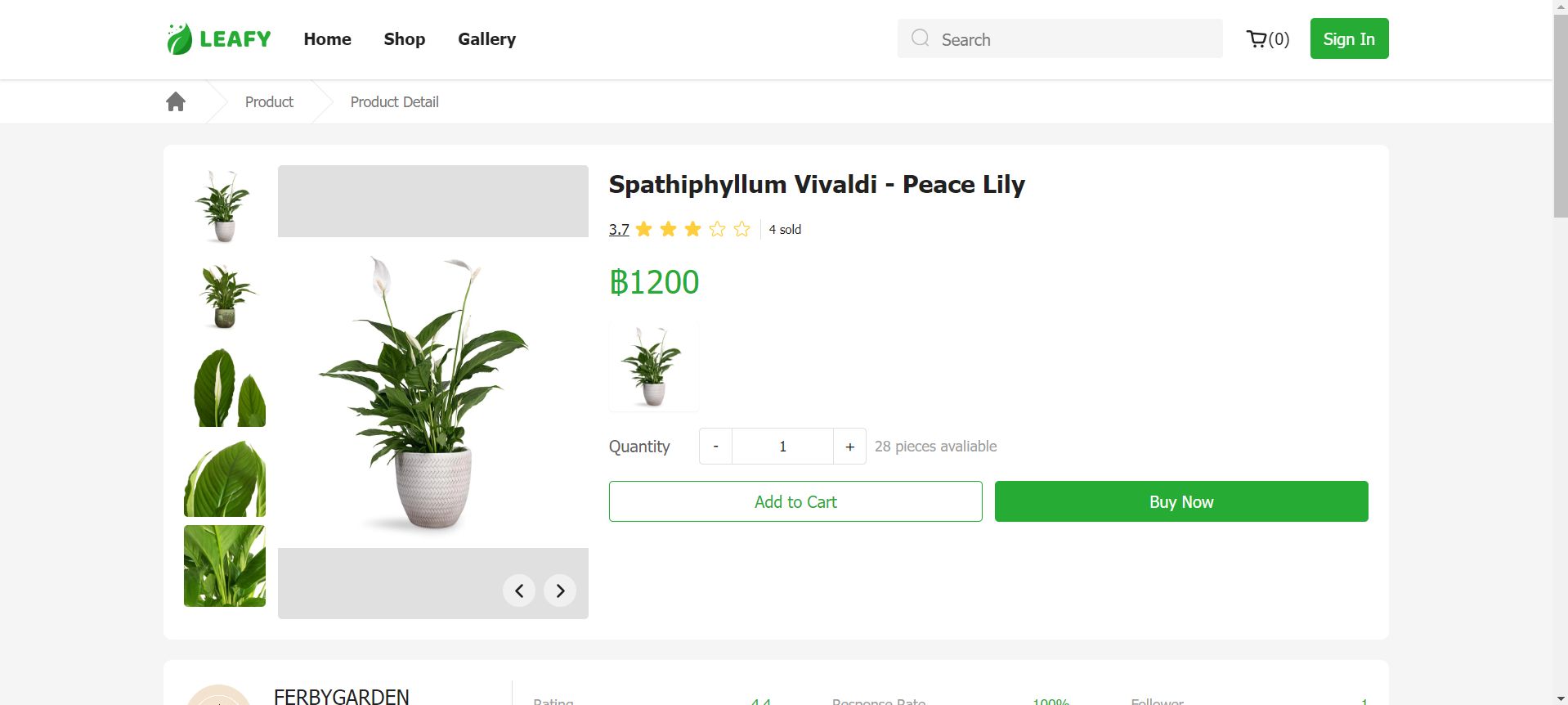View the second thumbnail with dark pot
This screenshot has width=1568, height=705.
point(225,296)
